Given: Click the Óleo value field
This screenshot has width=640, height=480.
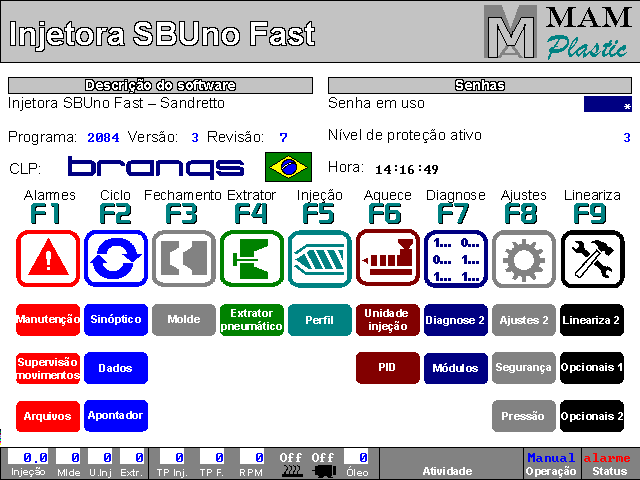Looking at the screenshot, I should pos(356,457).
